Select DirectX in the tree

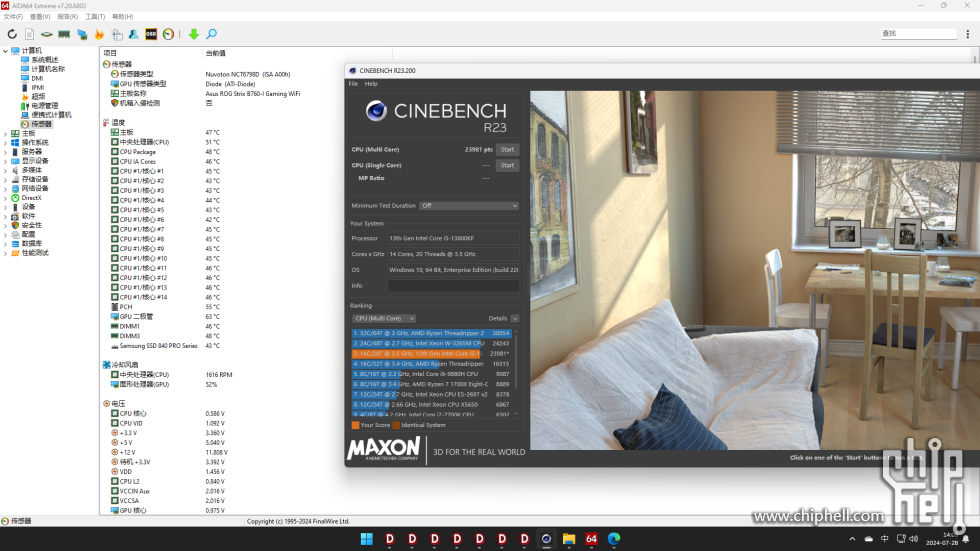click(31, 198)
